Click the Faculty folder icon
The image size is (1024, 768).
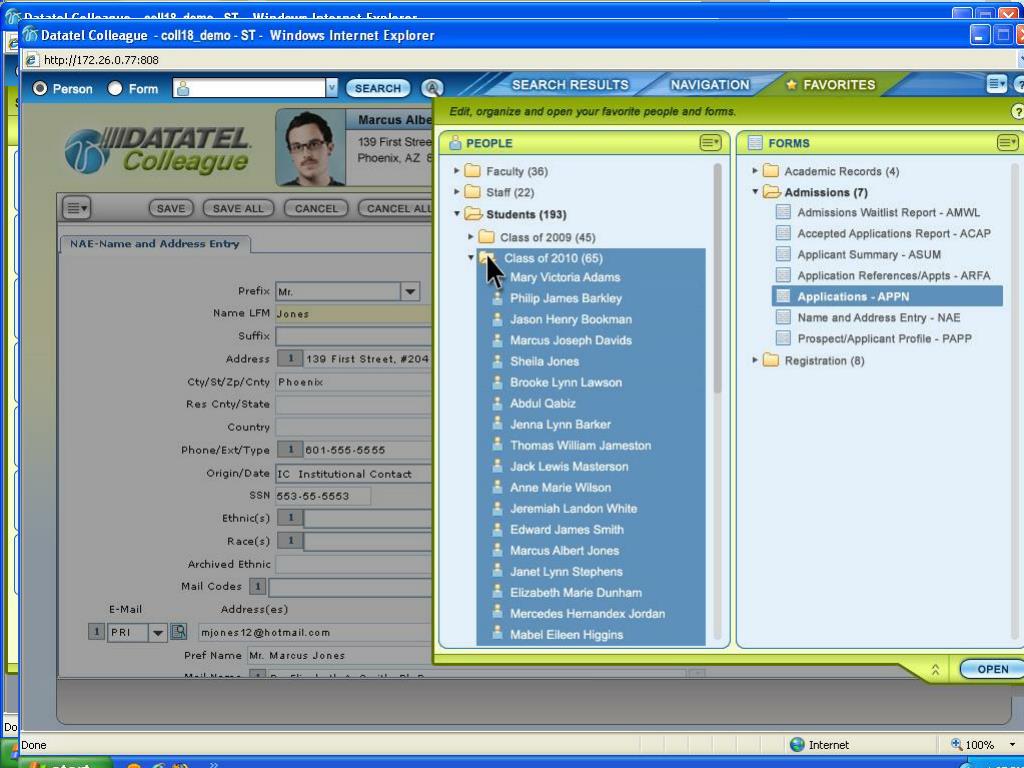472,170
